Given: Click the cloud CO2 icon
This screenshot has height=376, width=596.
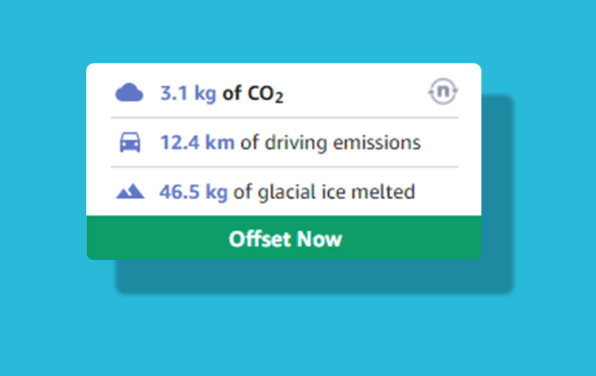Looking at the screenshot, I should pos(129,93).
